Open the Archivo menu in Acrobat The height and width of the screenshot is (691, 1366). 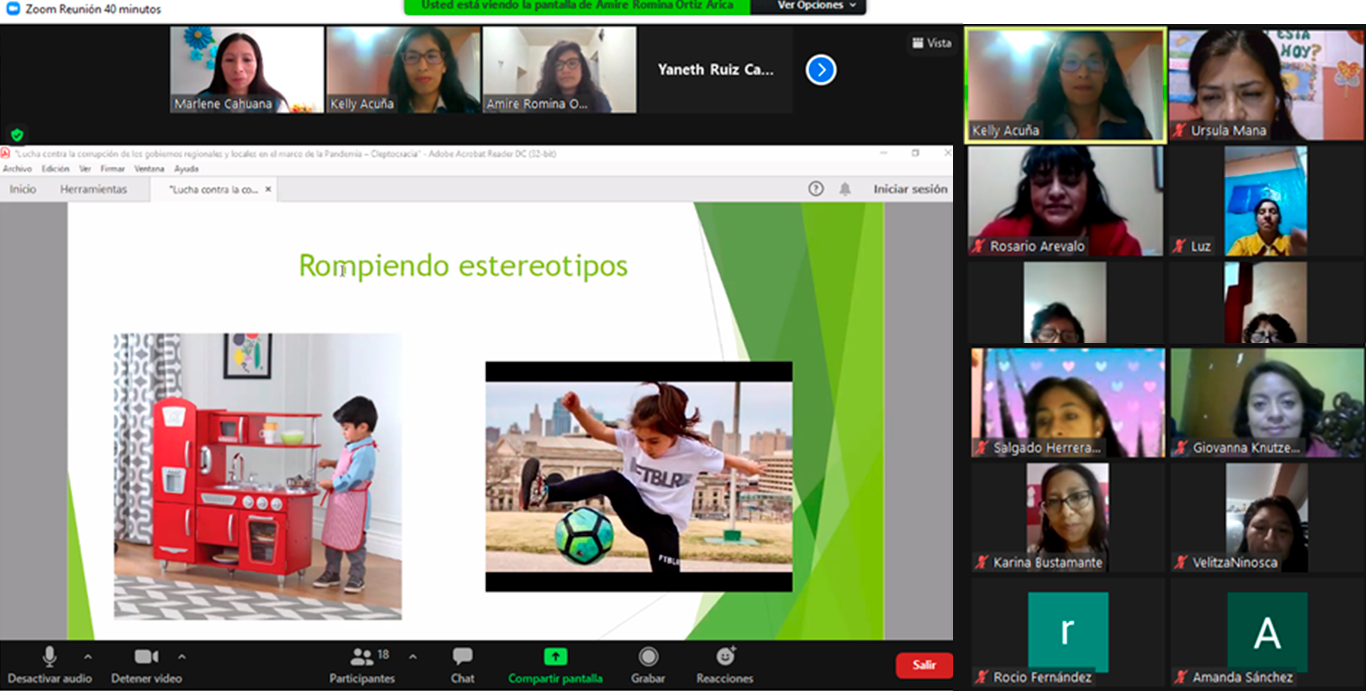click(x=17, y=169)
